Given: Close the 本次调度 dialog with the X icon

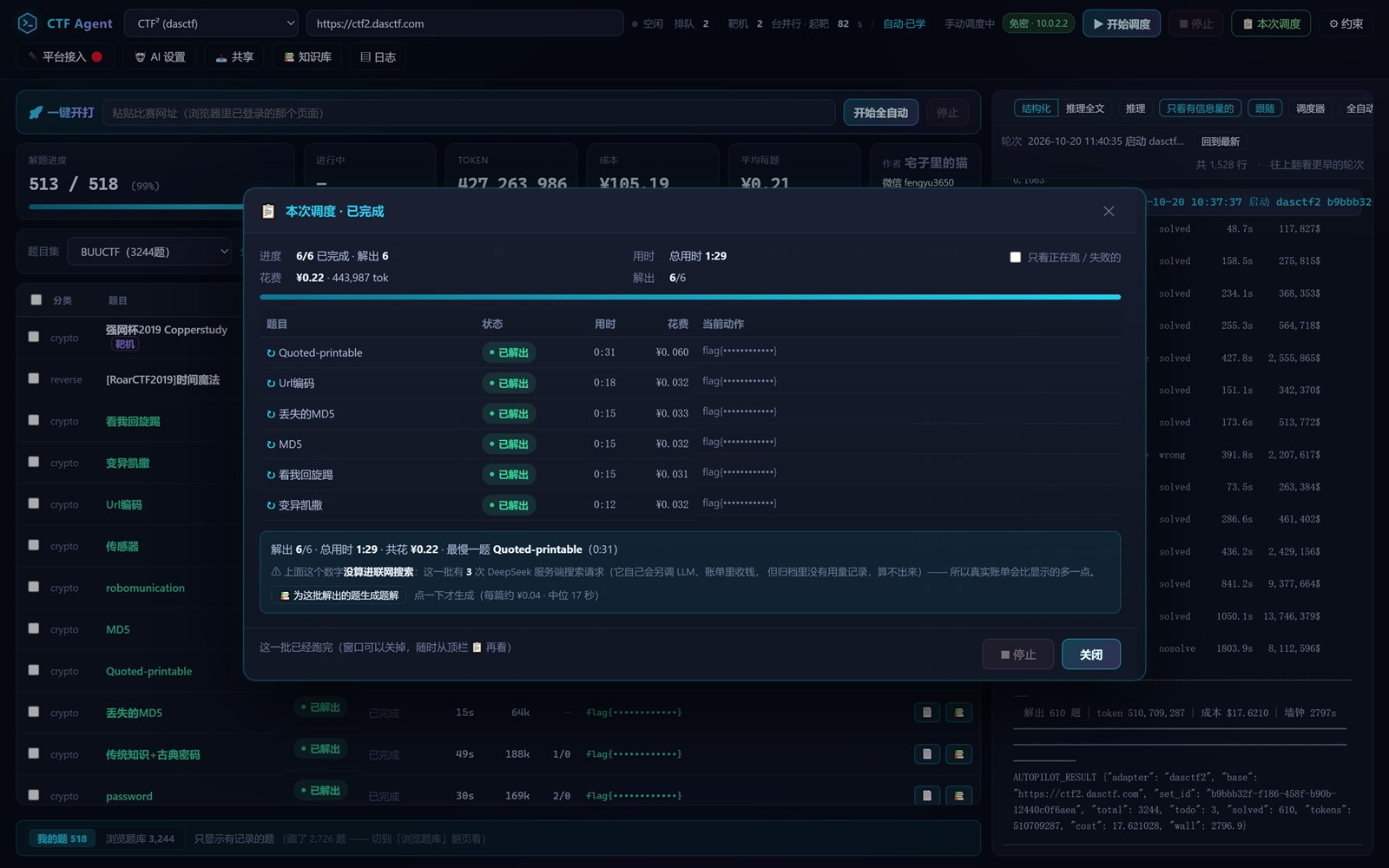Looking at the screenshot, I should [1109, 212].
